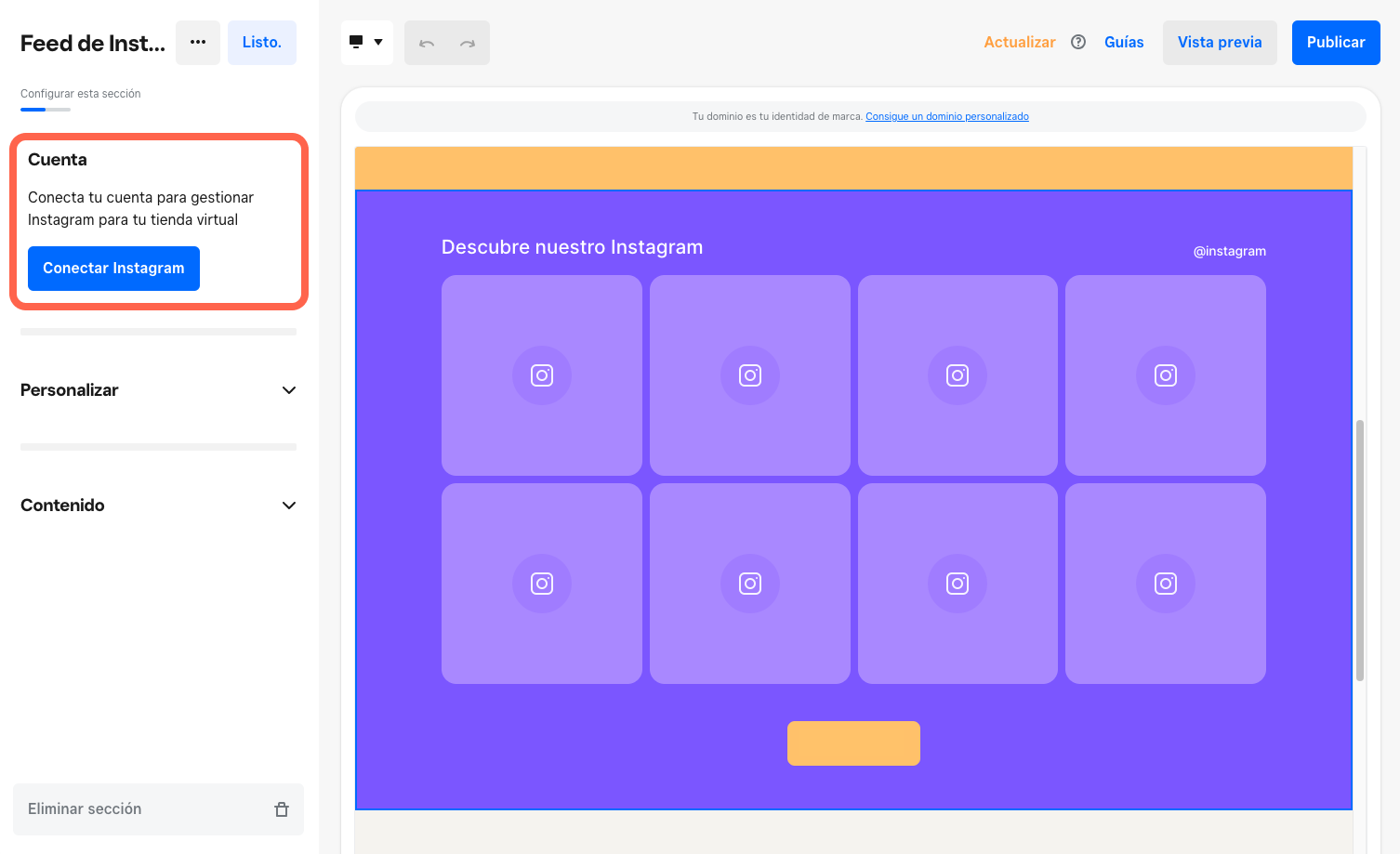Click the Listo button
The height and width of the screenshot is (854, 1400).
(262, 43)
